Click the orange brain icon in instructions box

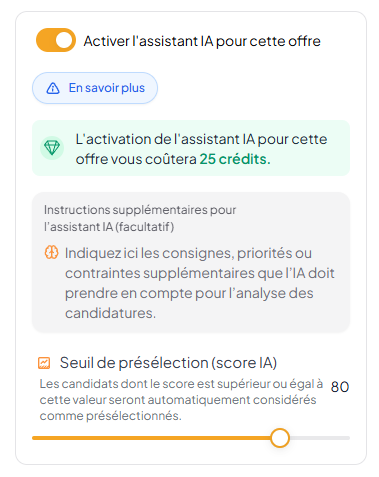[x=51, y=252]
